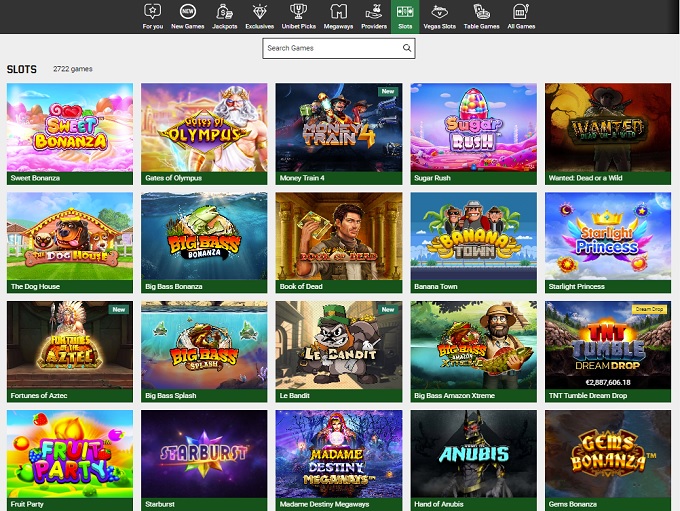Select the New Games icon

click(187, 12)
